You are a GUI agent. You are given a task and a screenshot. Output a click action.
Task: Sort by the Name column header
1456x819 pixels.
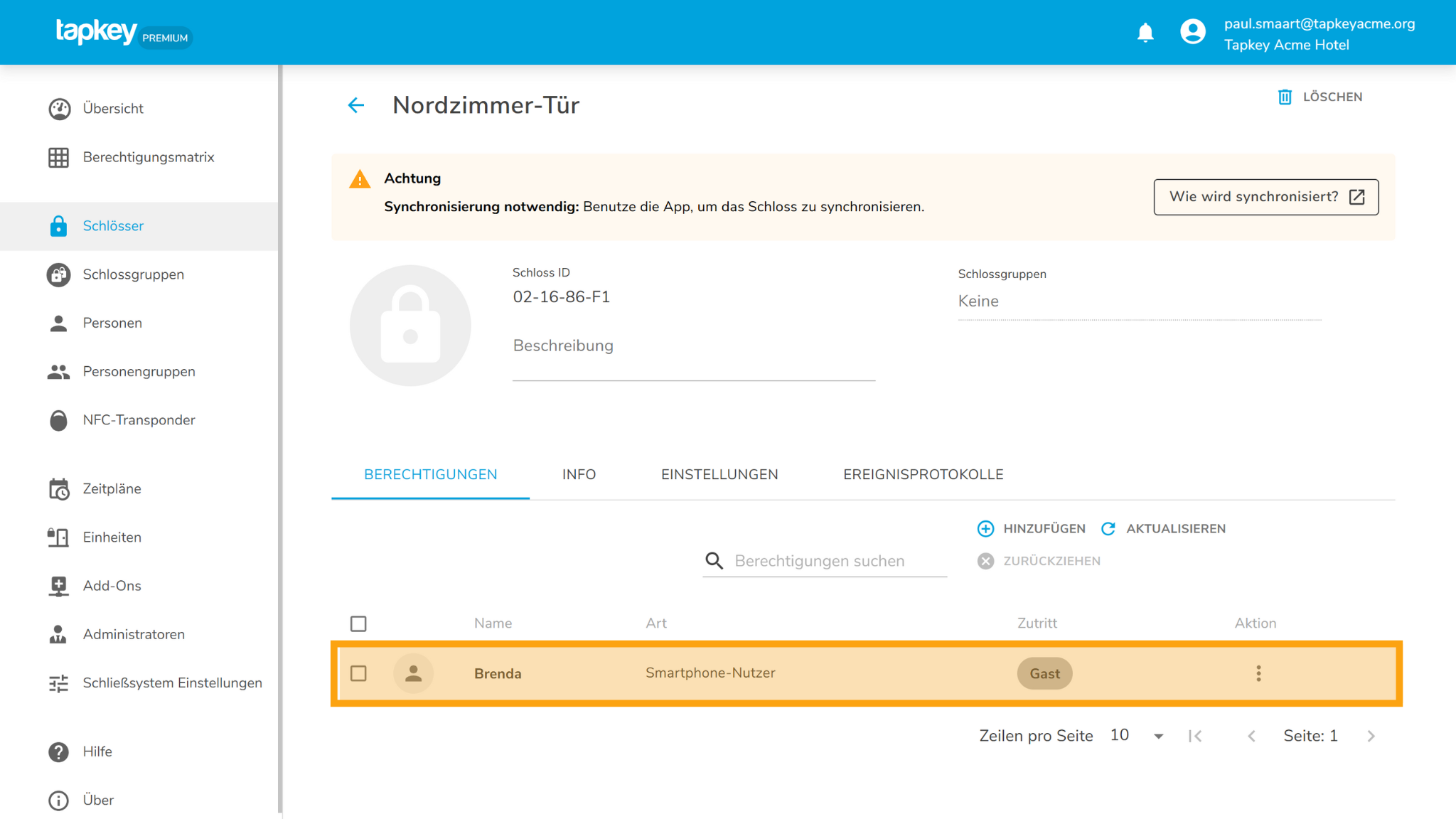click(x=493, y=623)
